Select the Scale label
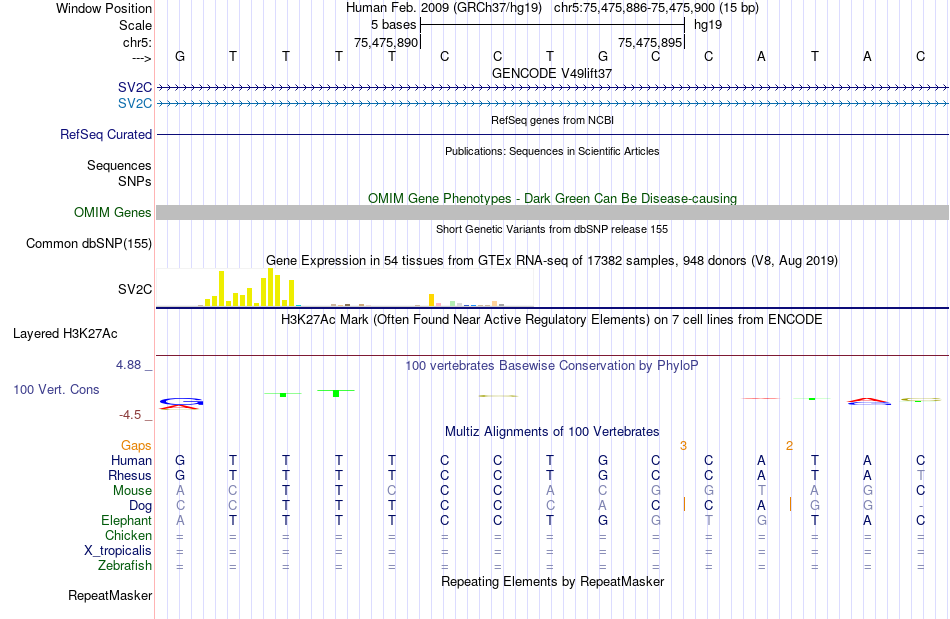The height and width of the screenshot is (619, 950). pyautogui.click(x=135, y=25)
